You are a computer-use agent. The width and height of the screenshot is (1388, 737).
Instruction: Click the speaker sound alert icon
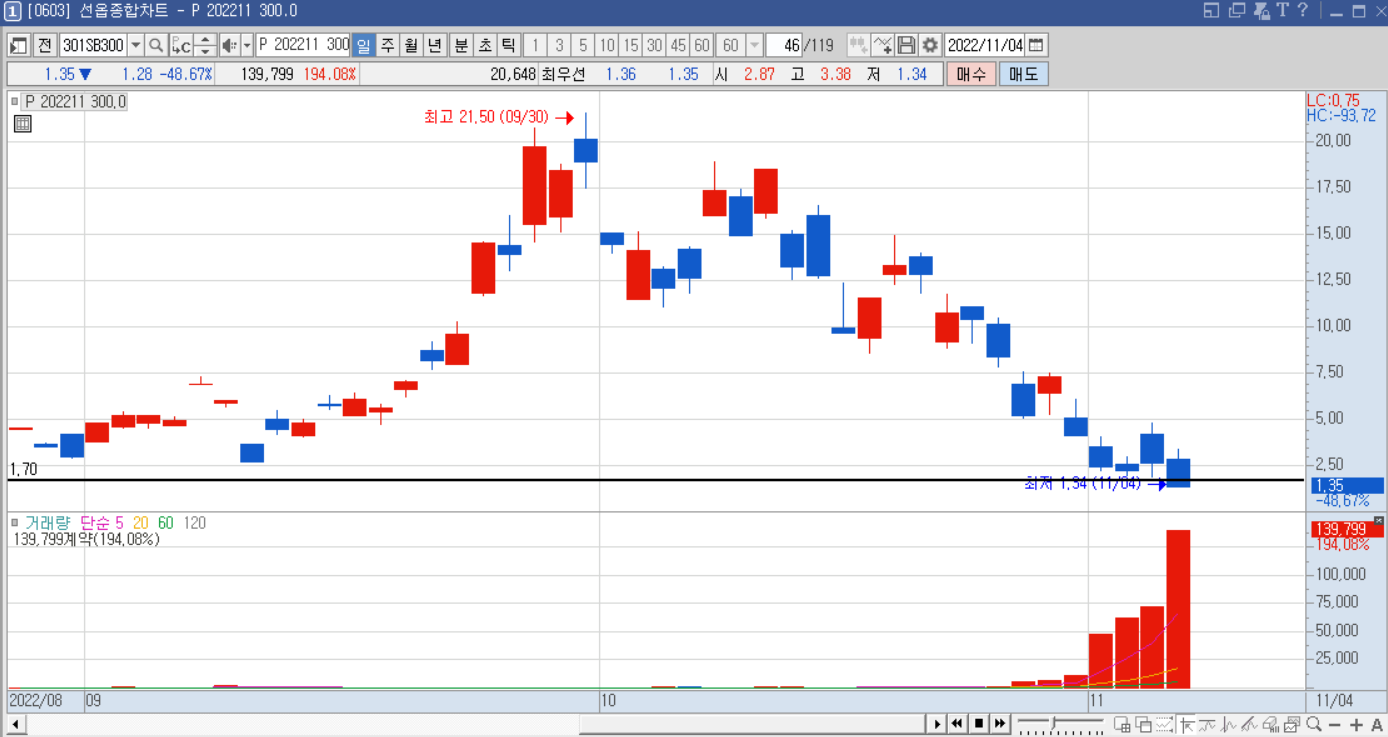click(229, 45)
